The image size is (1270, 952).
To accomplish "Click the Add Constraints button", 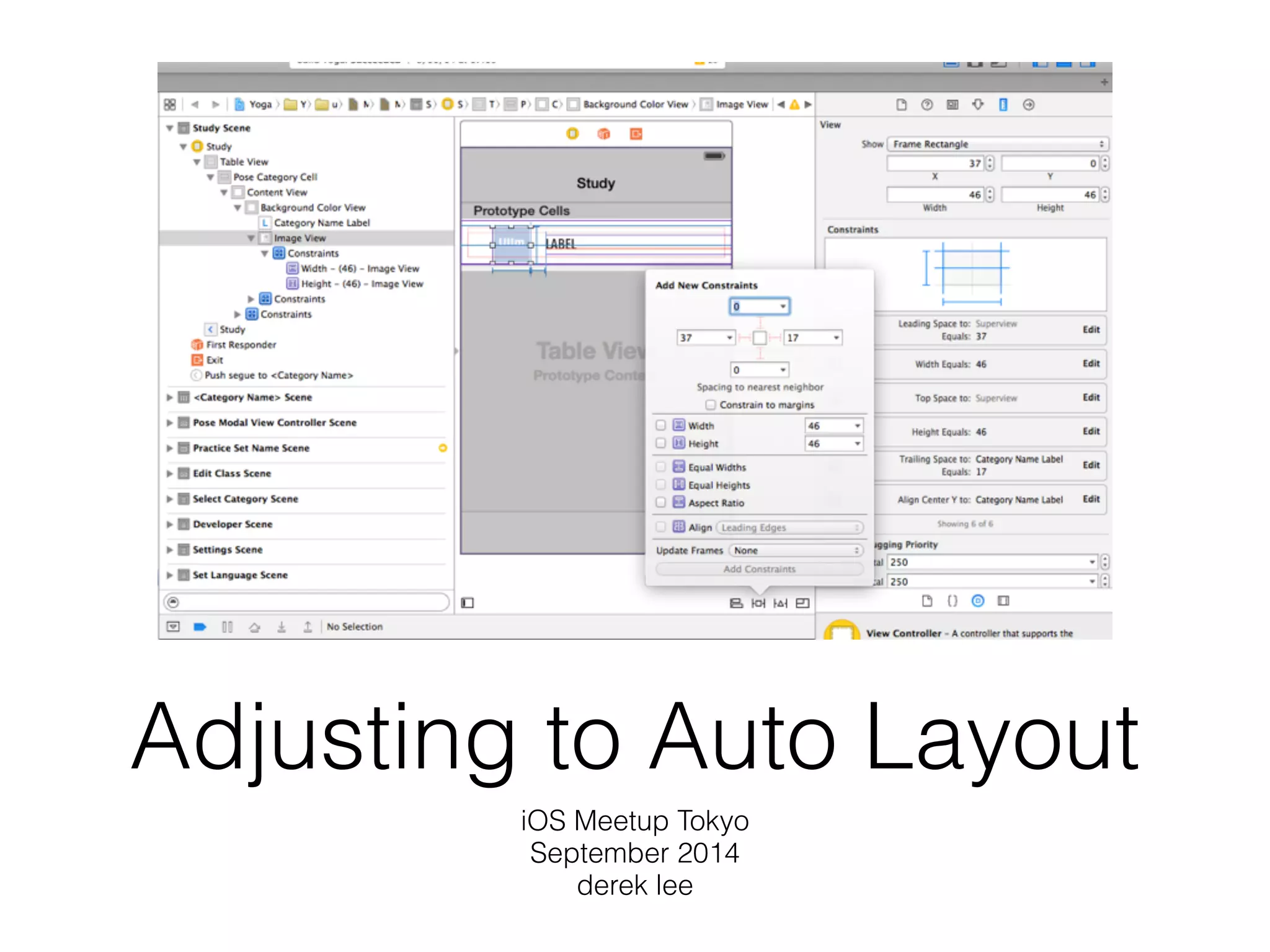I will click(759, 569).
